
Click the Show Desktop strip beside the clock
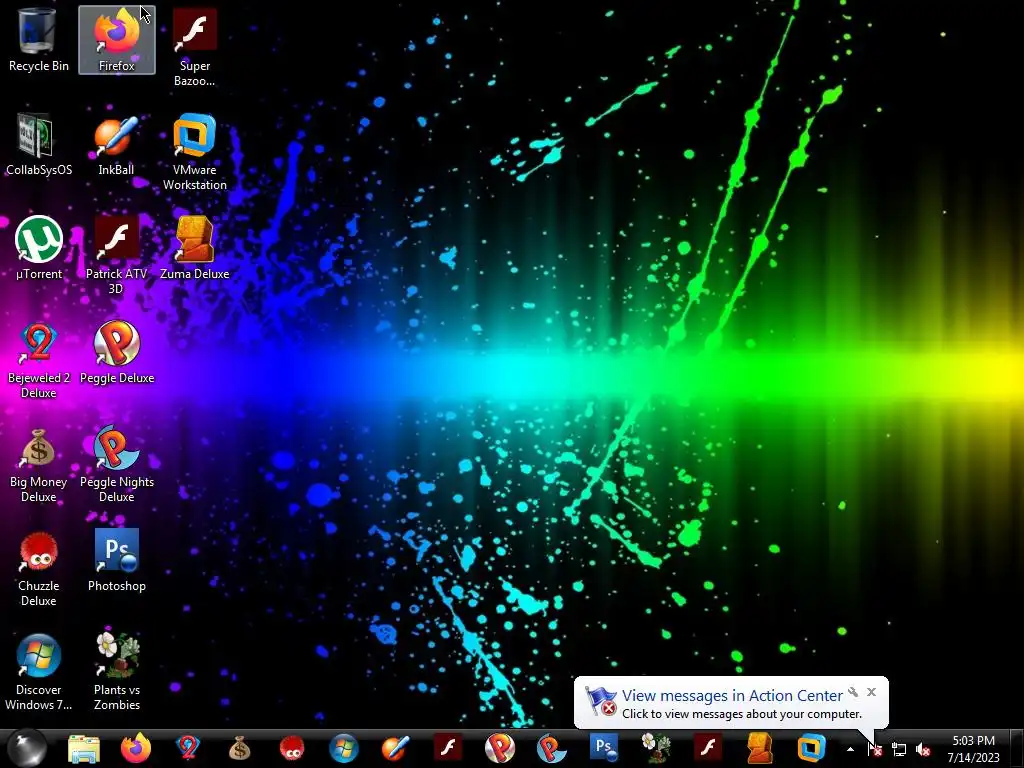[1019, 749]
